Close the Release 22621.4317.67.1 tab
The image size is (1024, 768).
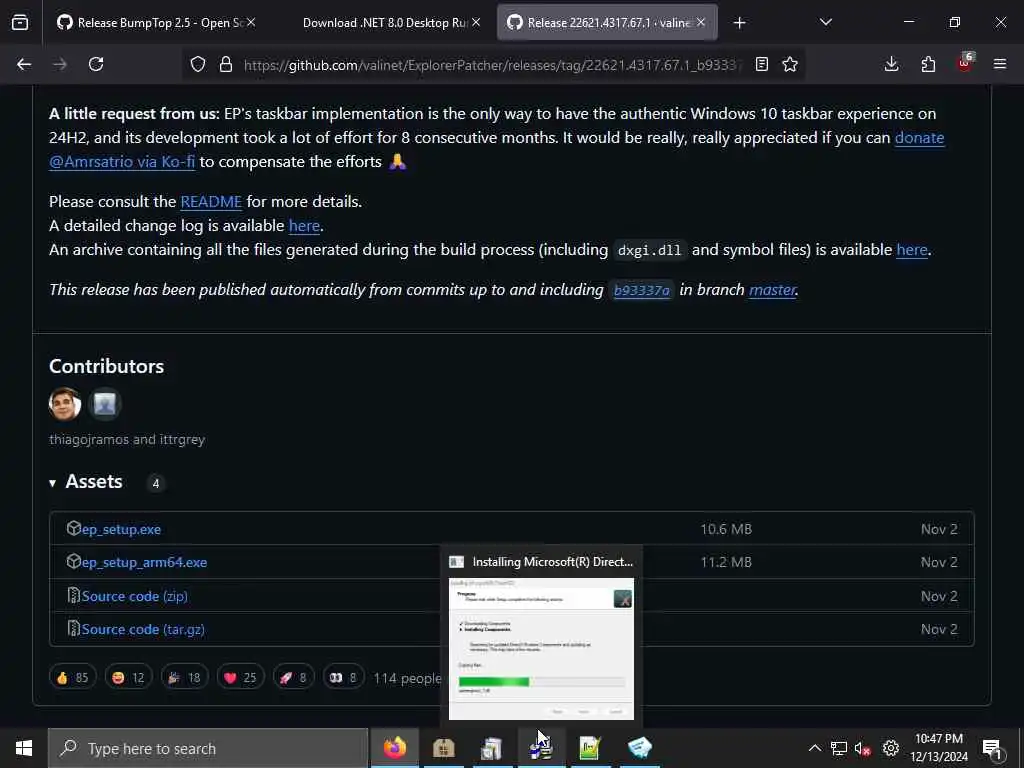coord(701,22)
